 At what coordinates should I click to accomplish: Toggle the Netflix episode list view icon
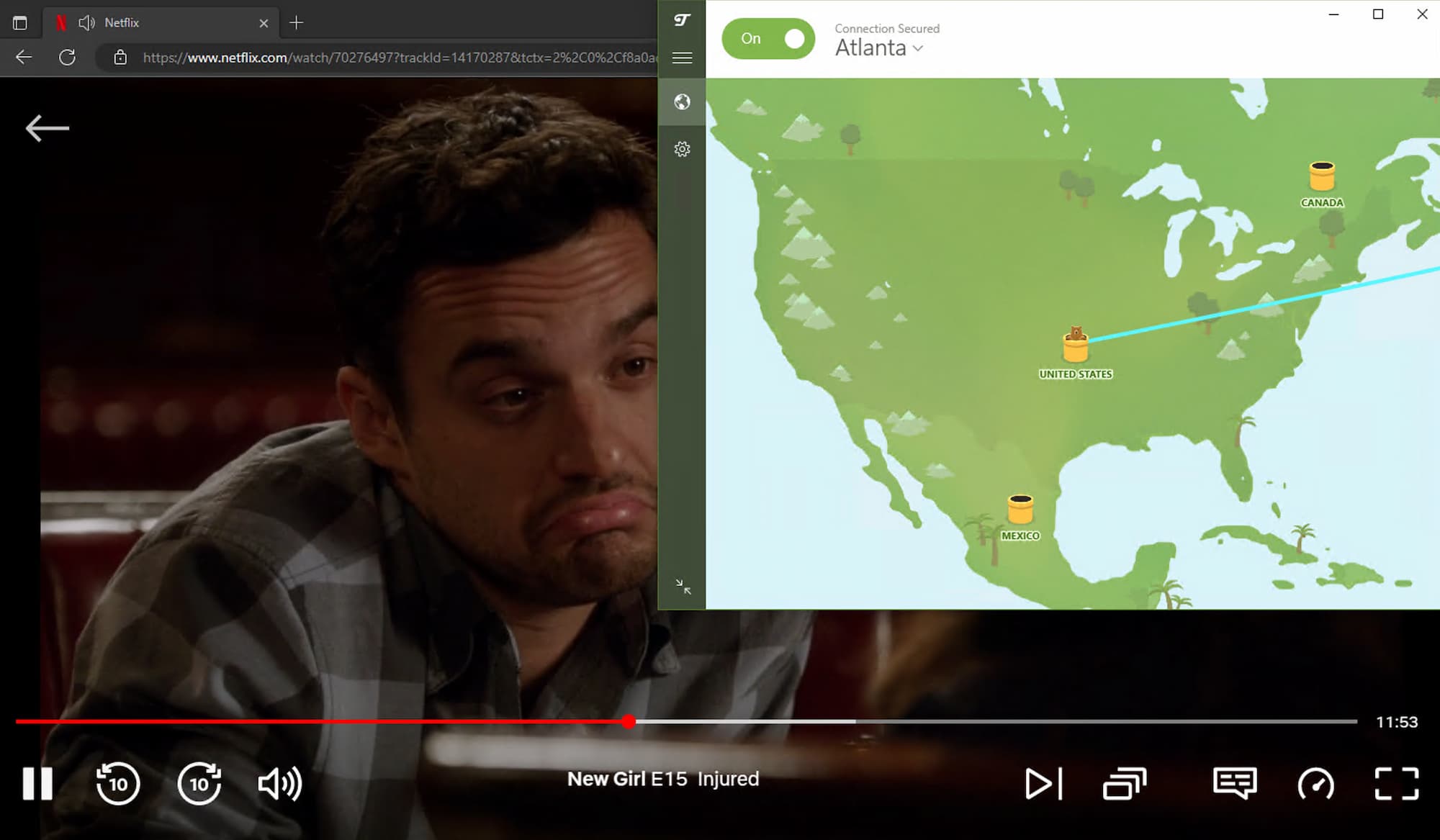1127,783
